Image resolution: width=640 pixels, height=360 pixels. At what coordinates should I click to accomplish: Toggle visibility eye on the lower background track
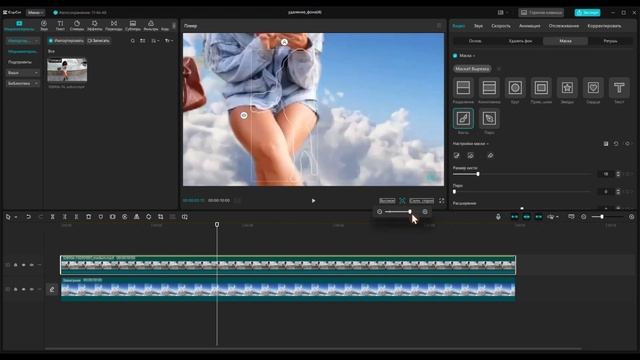[24, 289]
